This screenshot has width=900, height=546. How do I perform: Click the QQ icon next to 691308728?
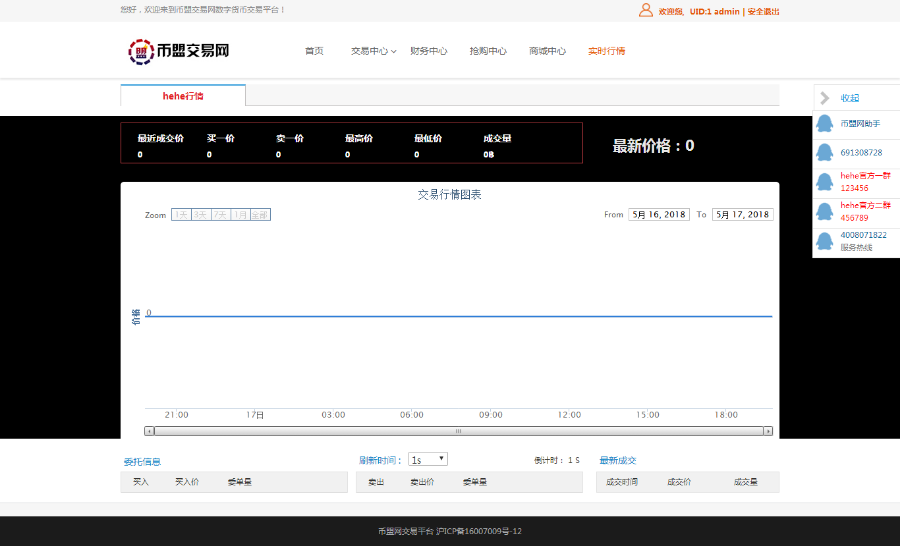pos(825,152)
